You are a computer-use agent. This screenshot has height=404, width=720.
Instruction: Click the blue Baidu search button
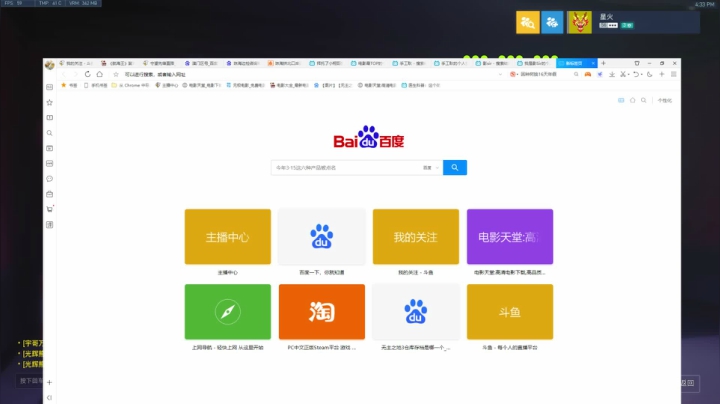[x=455, y=168]
